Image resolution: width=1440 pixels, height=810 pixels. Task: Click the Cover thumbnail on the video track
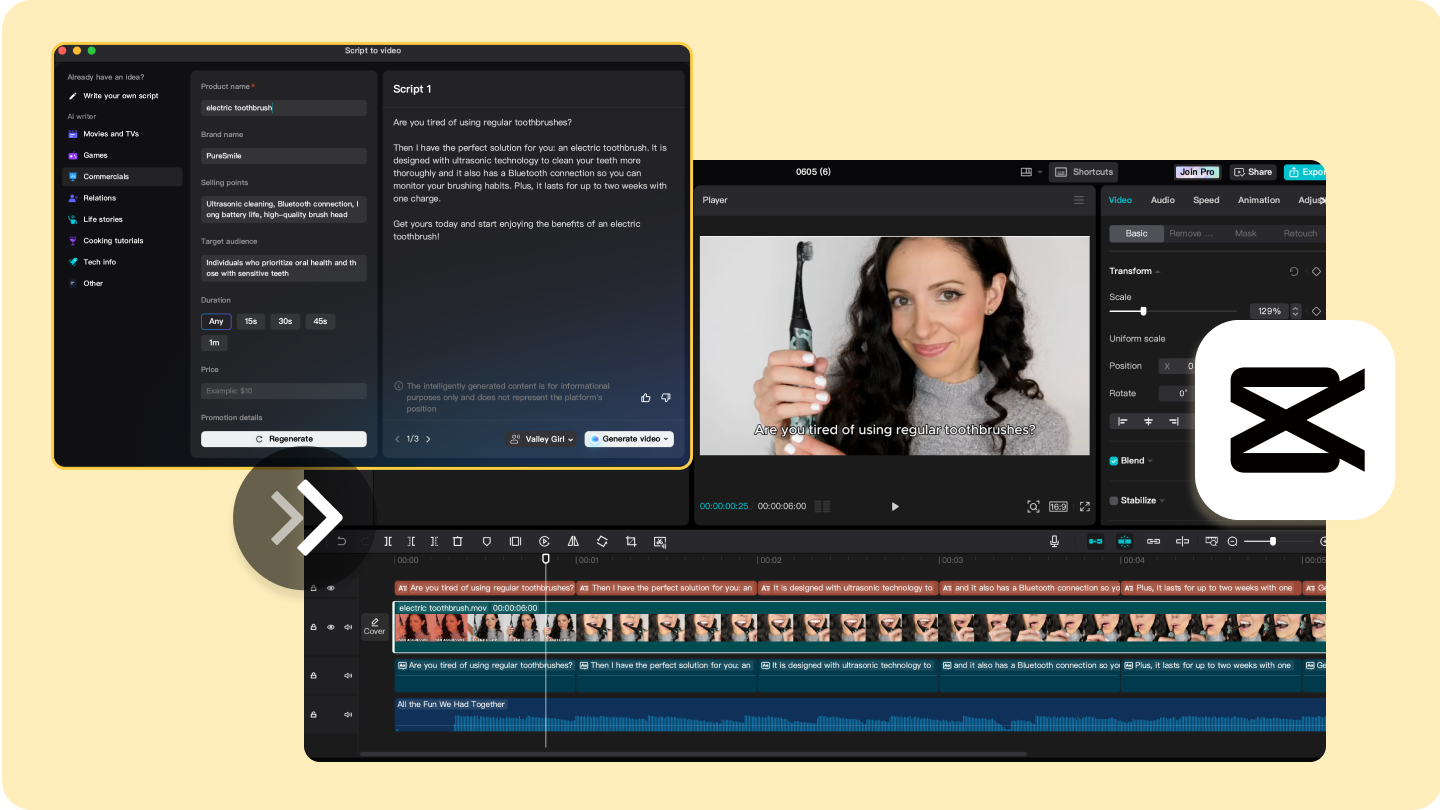[x=374, y=626]
